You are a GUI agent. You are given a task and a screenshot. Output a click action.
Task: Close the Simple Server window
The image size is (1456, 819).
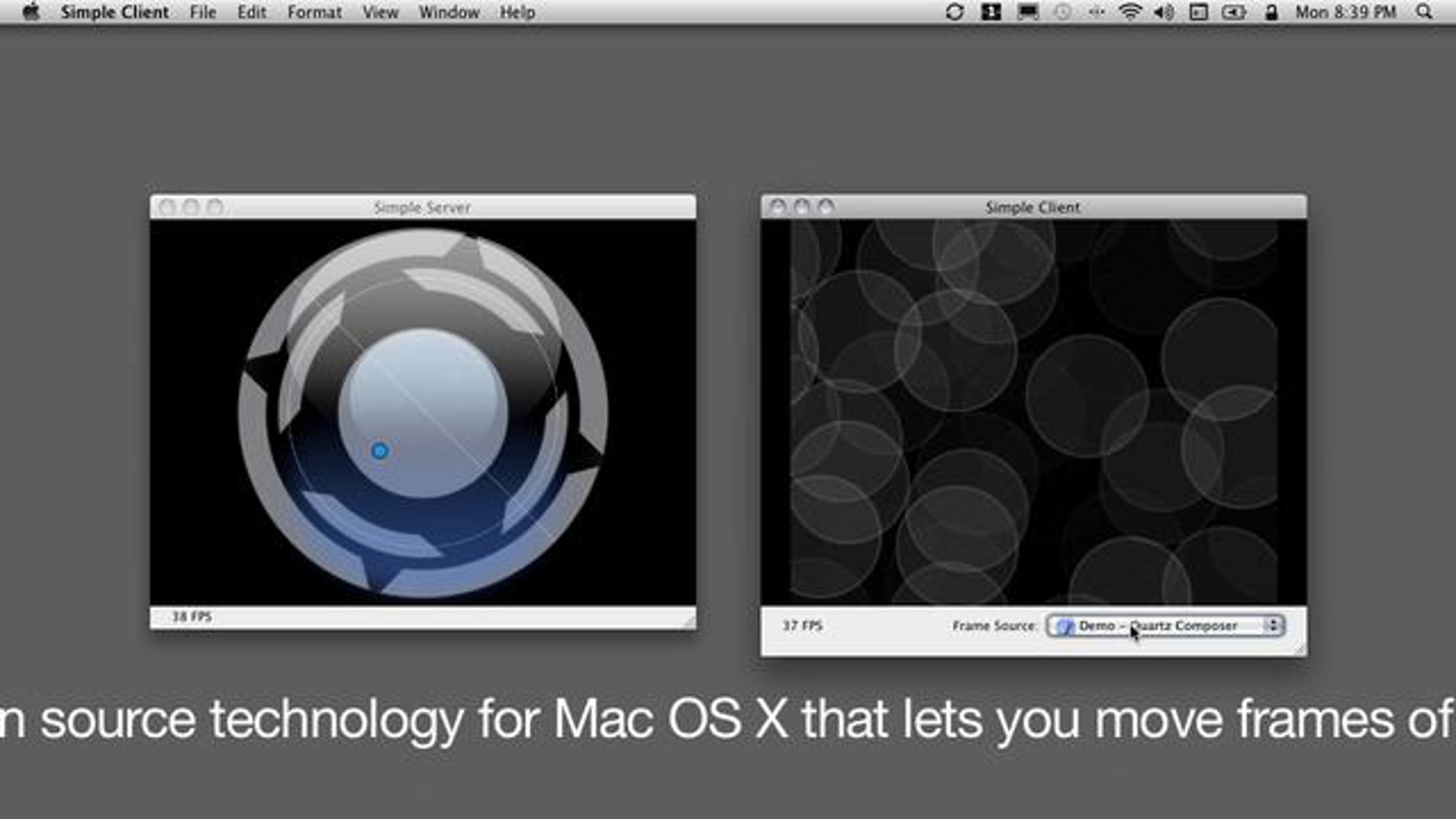(167, 207)
